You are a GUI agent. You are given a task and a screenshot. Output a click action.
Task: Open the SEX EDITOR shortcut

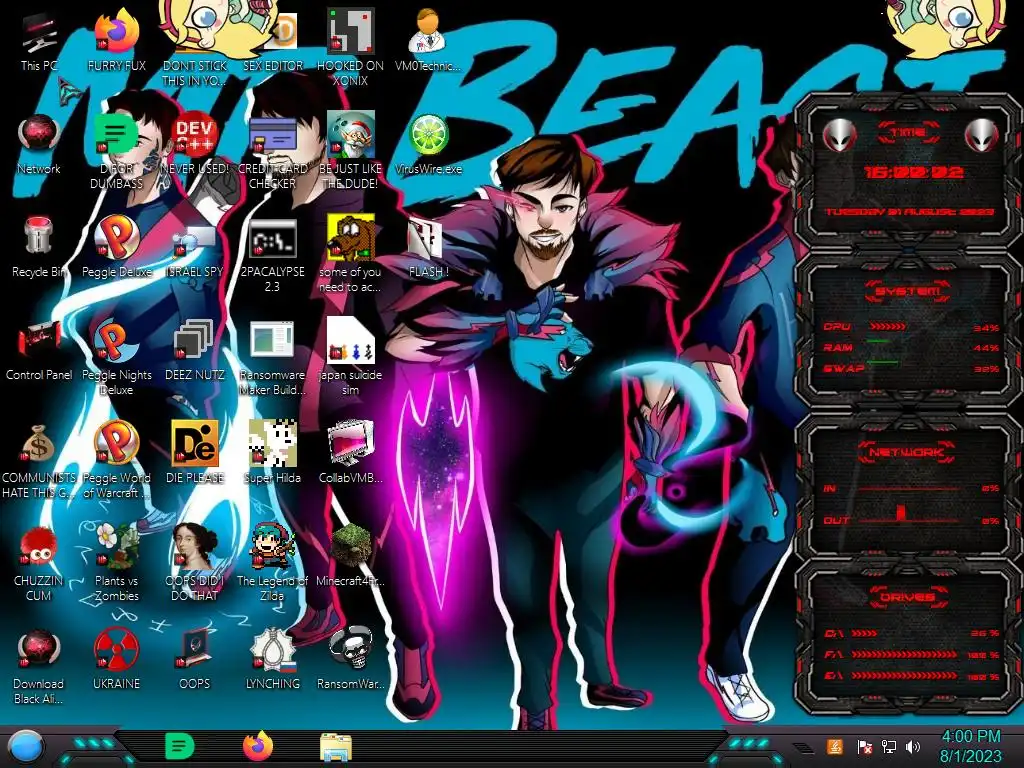click(x=273, y=40)
